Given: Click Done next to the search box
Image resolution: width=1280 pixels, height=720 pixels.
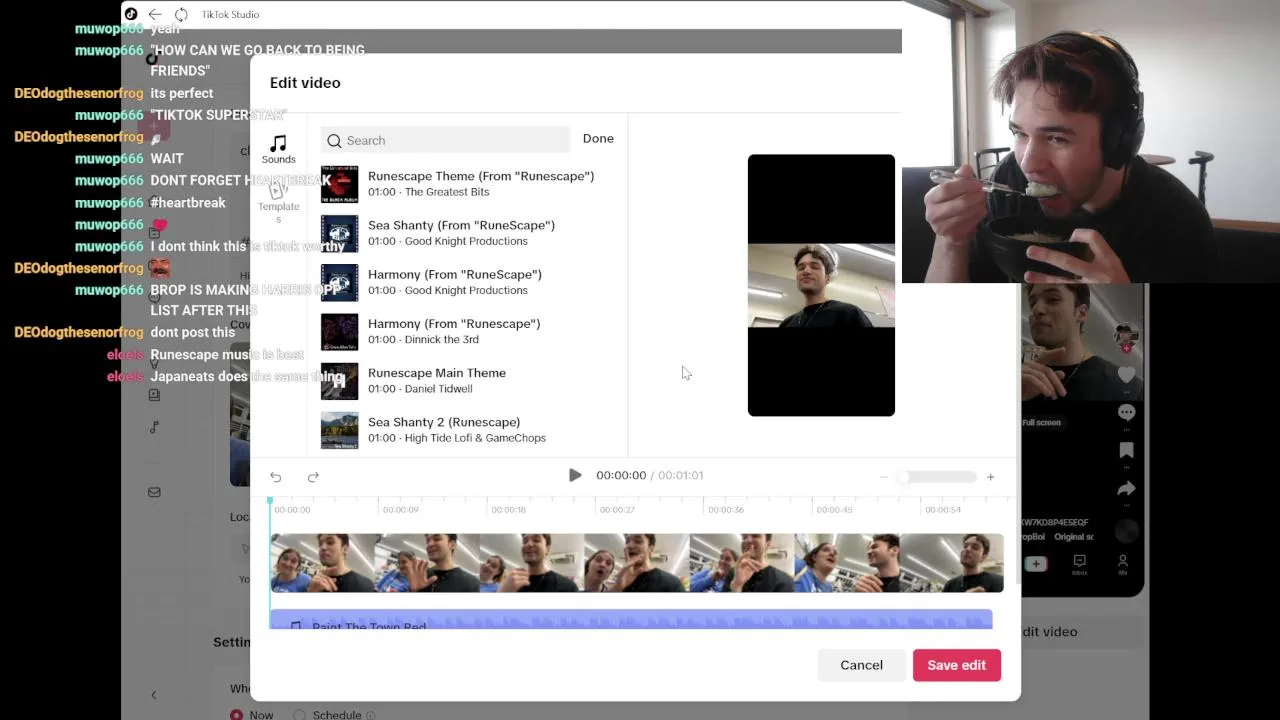Looking at the screenshot, I should [x=598, y=139].
